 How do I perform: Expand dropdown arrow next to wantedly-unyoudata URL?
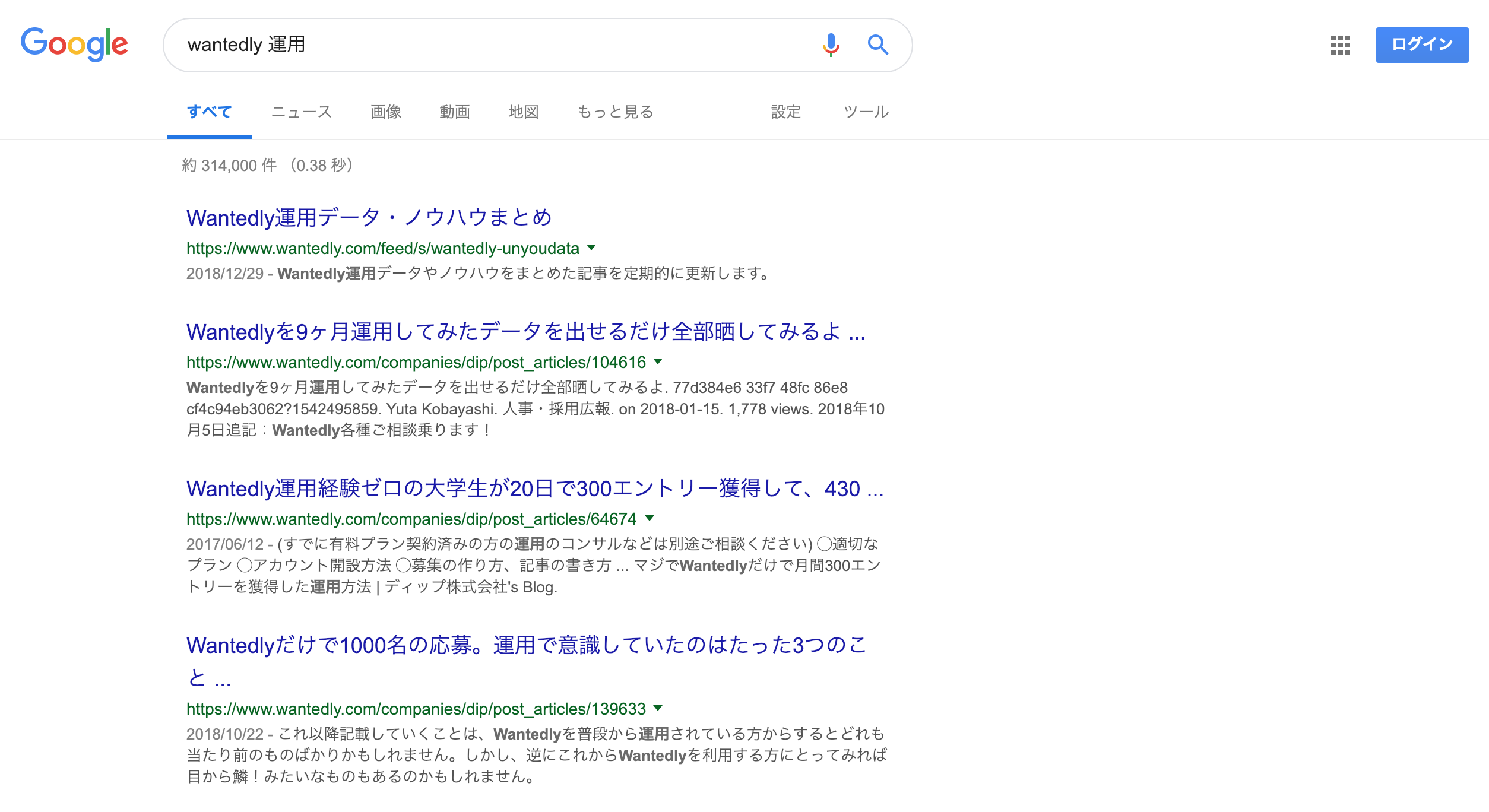[591, 248]
